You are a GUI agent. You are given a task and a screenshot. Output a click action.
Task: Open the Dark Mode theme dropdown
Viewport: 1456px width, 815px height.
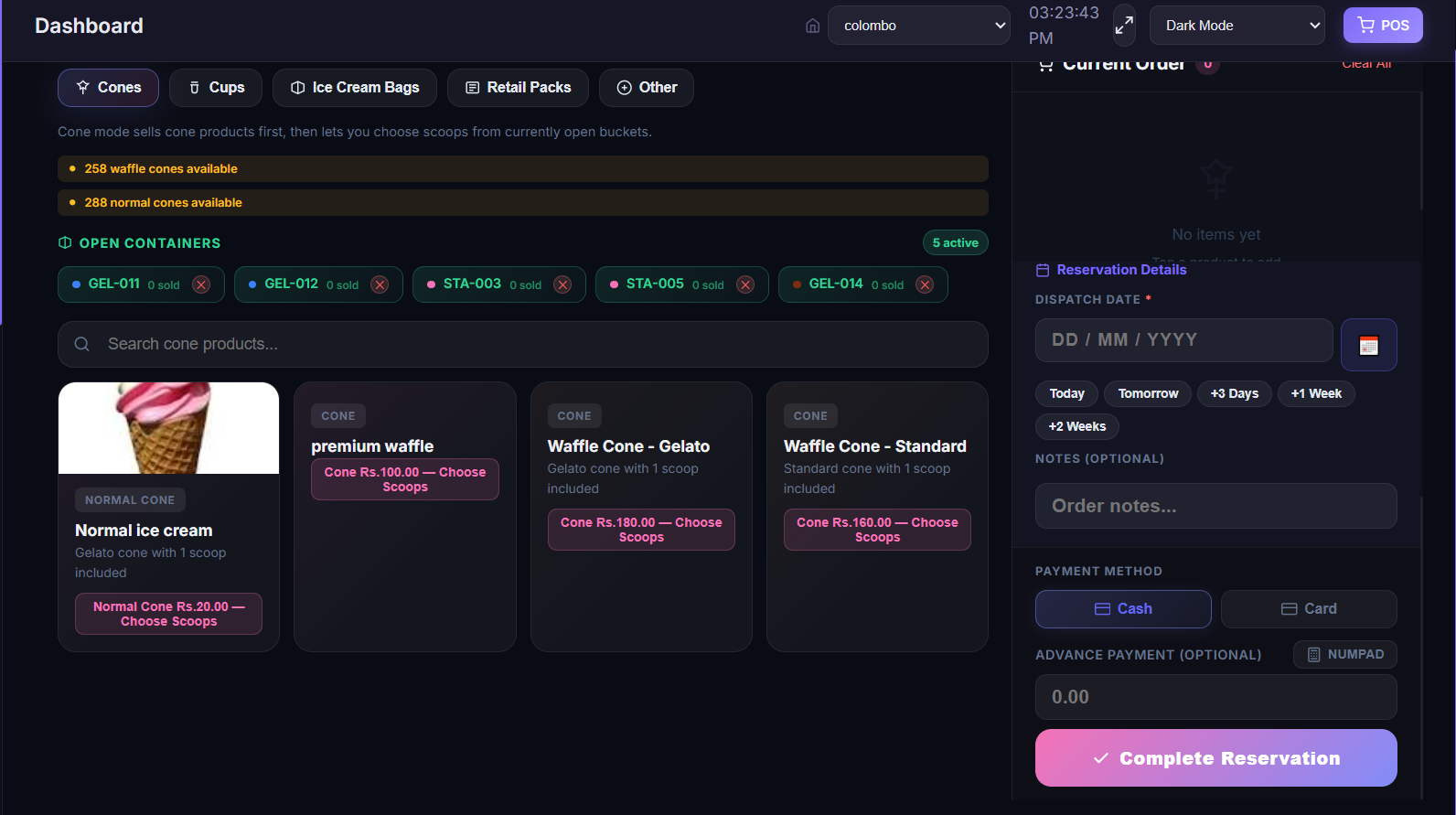pos(1237,26)
